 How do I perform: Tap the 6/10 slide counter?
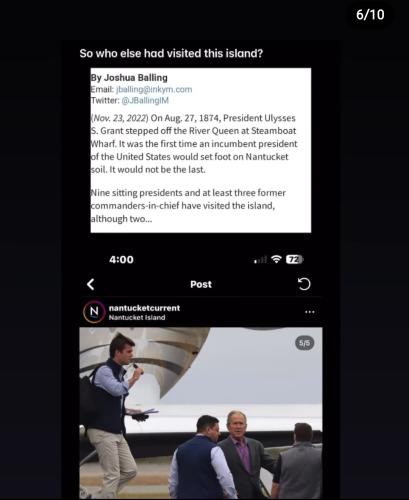click(x=370, y=15)
